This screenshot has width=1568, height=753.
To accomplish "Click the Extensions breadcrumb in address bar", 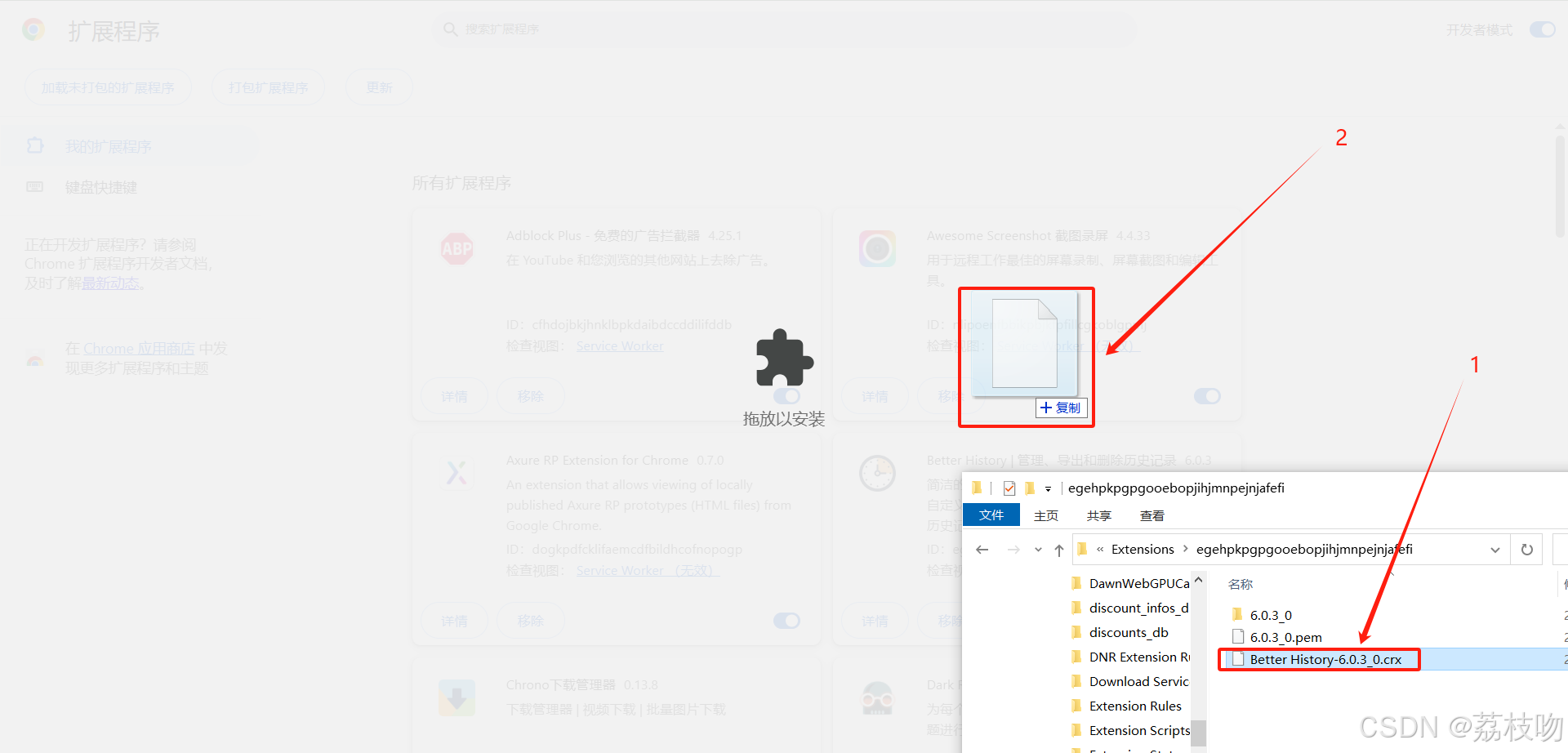I will (1143, 549).
